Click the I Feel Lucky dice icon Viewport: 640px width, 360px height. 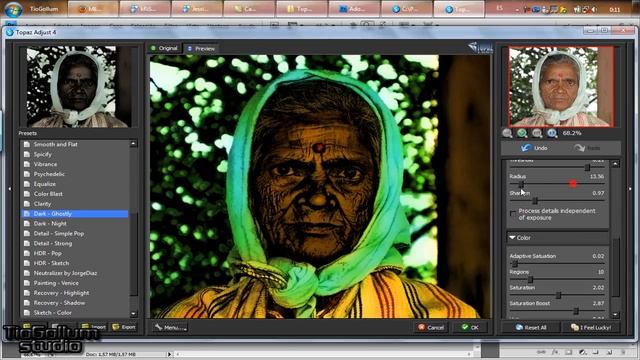pos(575,327)
